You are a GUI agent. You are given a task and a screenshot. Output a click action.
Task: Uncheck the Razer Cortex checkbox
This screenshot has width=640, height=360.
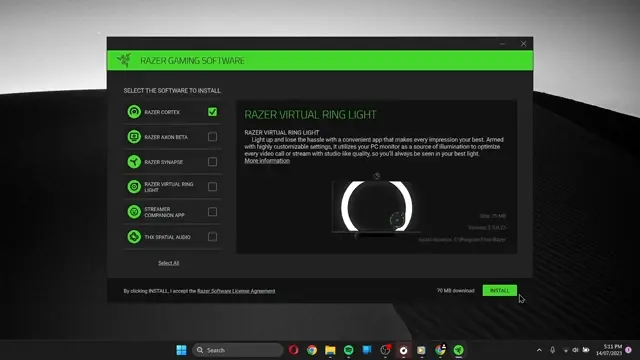(x=212, y=112)
